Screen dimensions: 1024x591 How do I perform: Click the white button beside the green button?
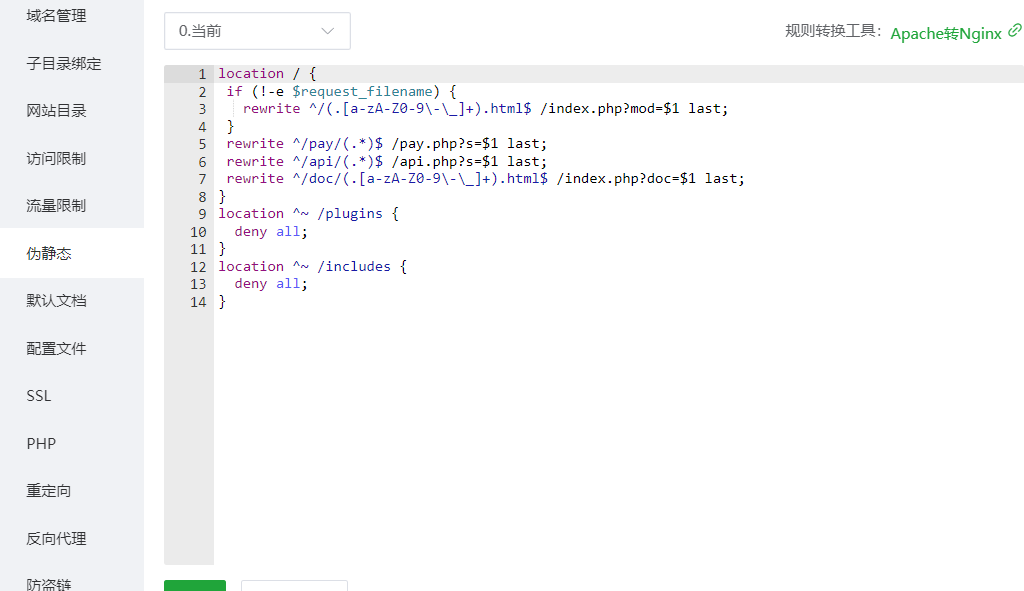pos(294,585)
